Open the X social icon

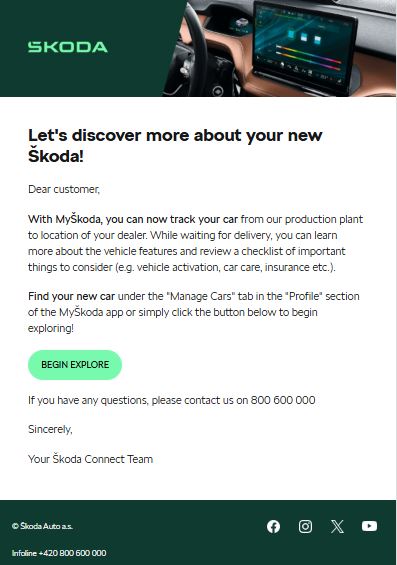tap(337, 526)
